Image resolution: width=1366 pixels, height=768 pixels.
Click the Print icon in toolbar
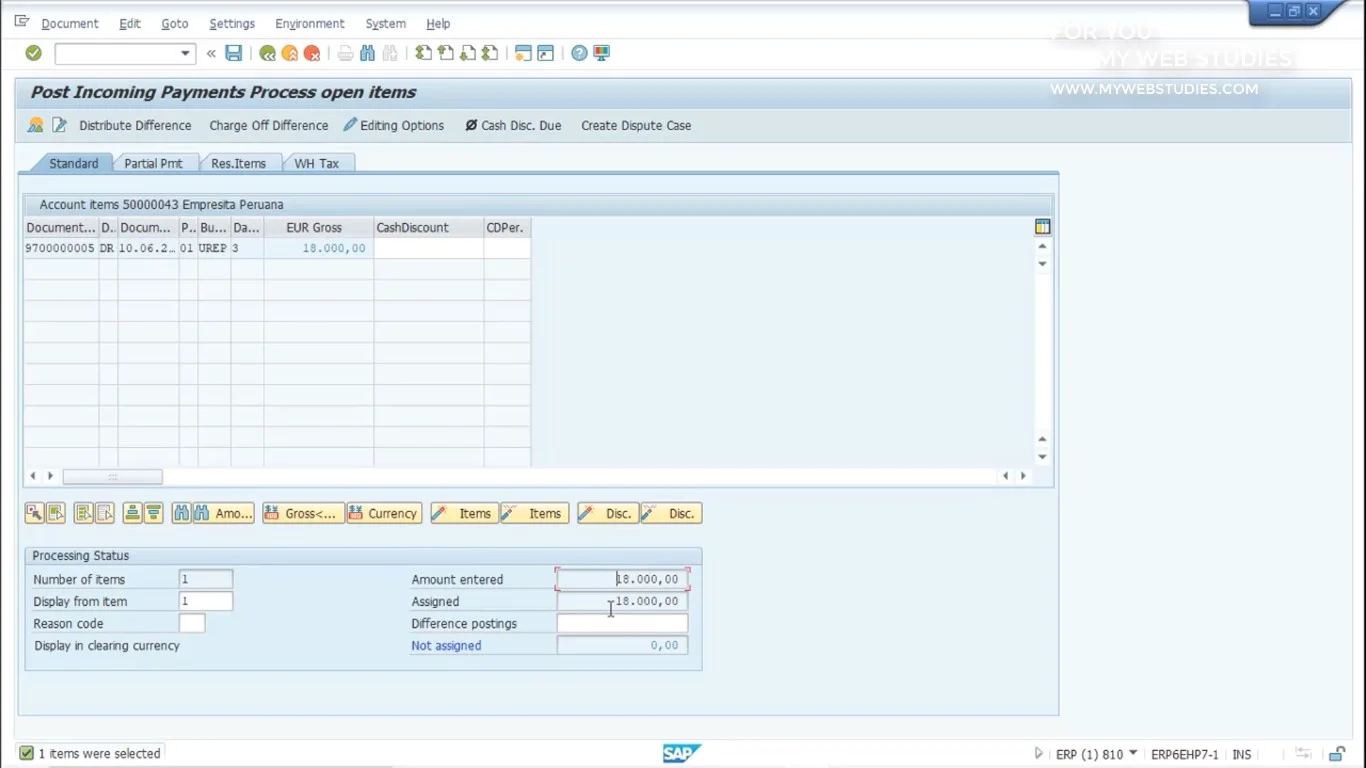click(345, 53)
